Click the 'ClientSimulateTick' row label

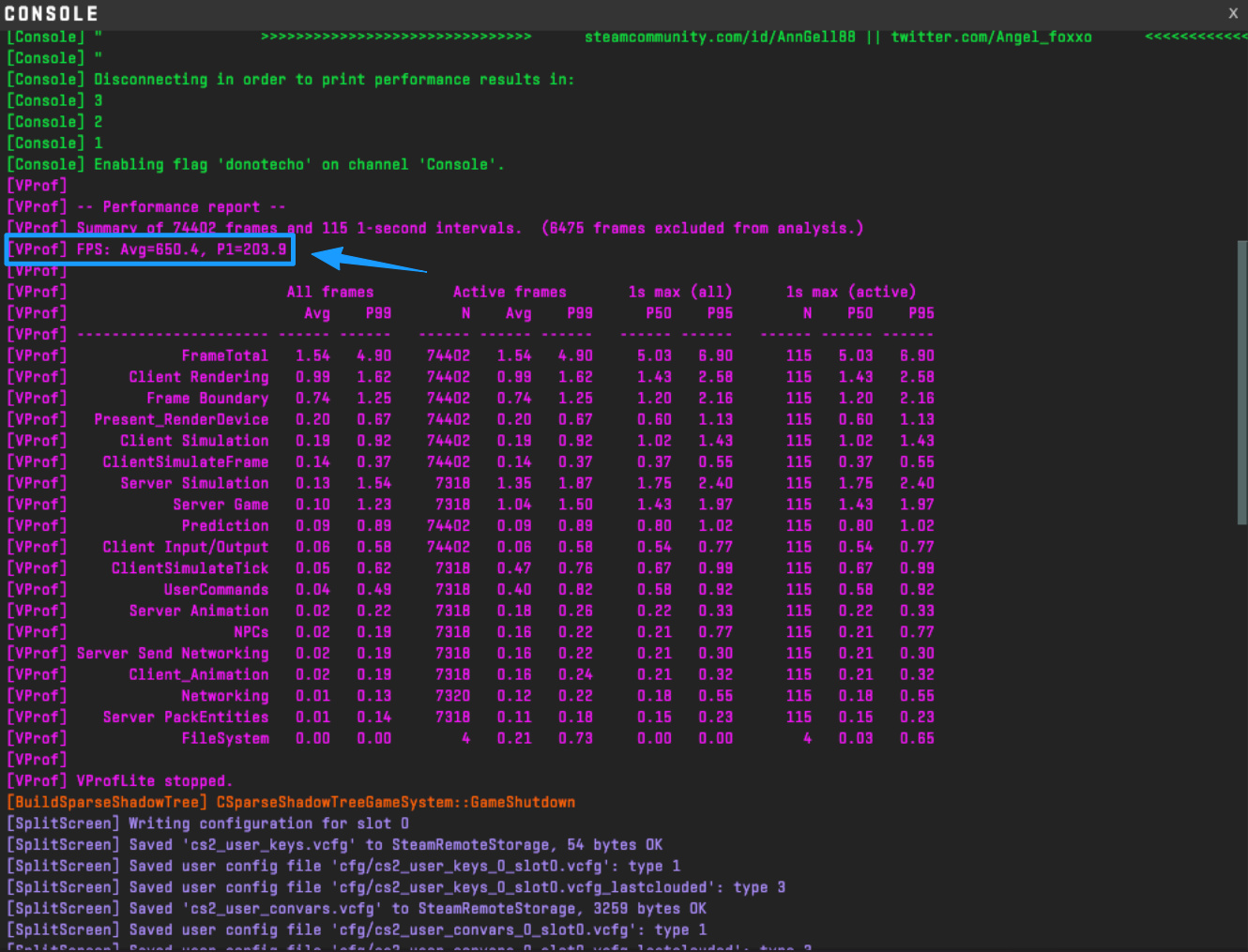tap(190, 568)
